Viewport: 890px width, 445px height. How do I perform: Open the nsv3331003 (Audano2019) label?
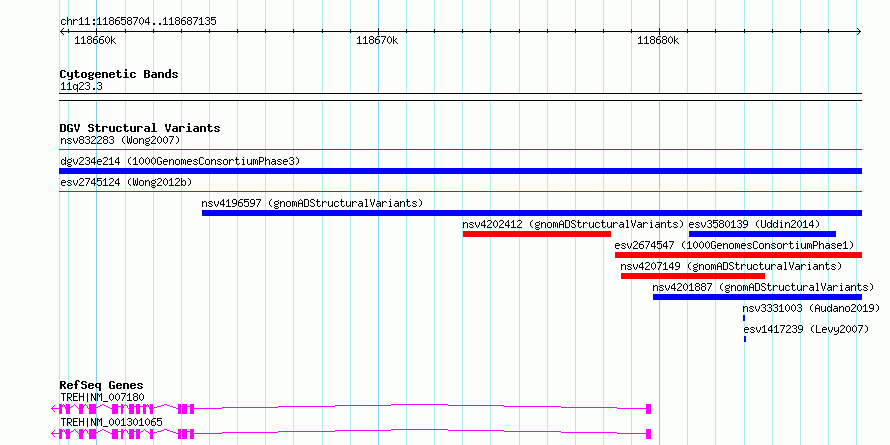(811, 308)
